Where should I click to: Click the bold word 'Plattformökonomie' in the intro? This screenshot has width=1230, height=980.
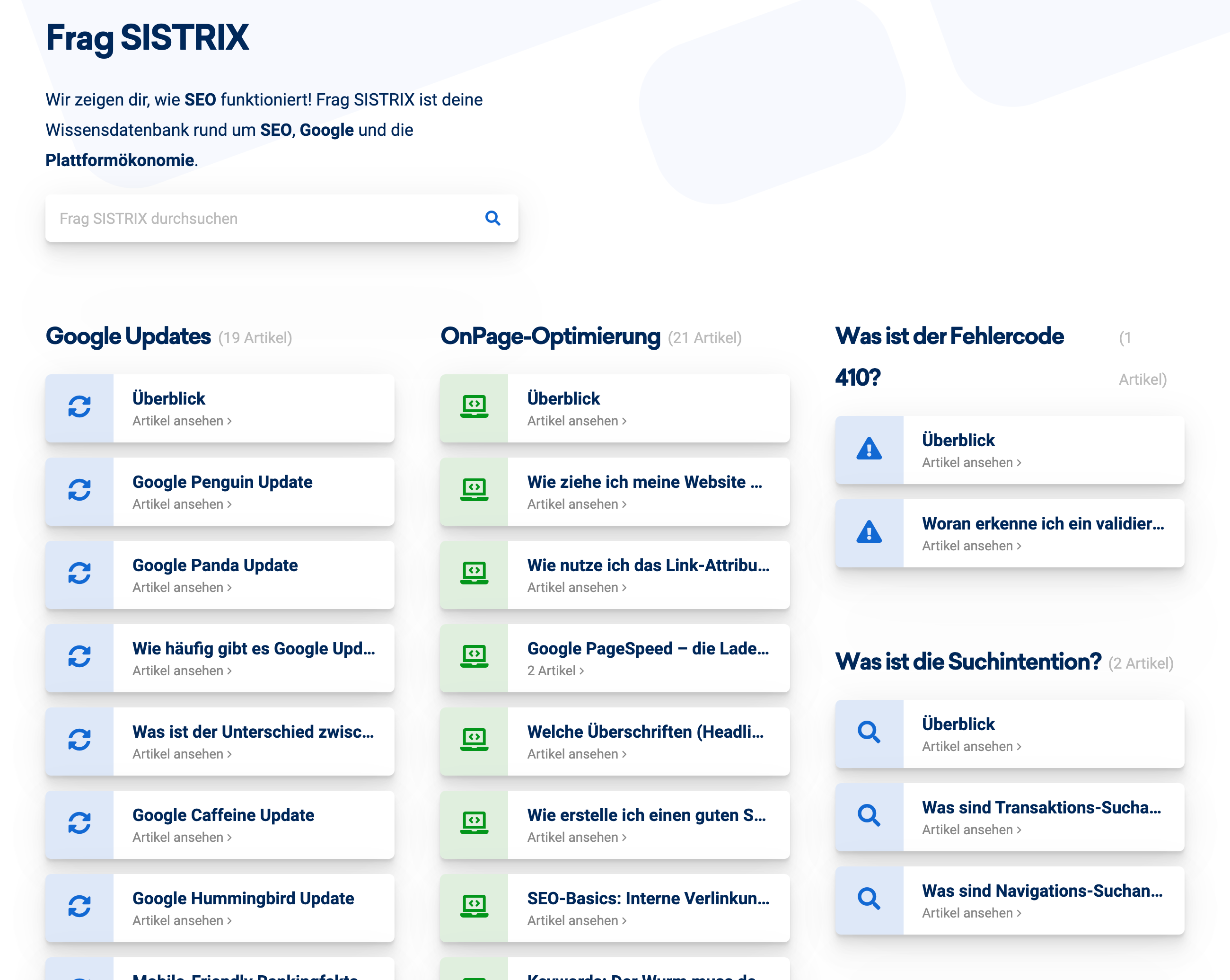[x=120, y=160]
